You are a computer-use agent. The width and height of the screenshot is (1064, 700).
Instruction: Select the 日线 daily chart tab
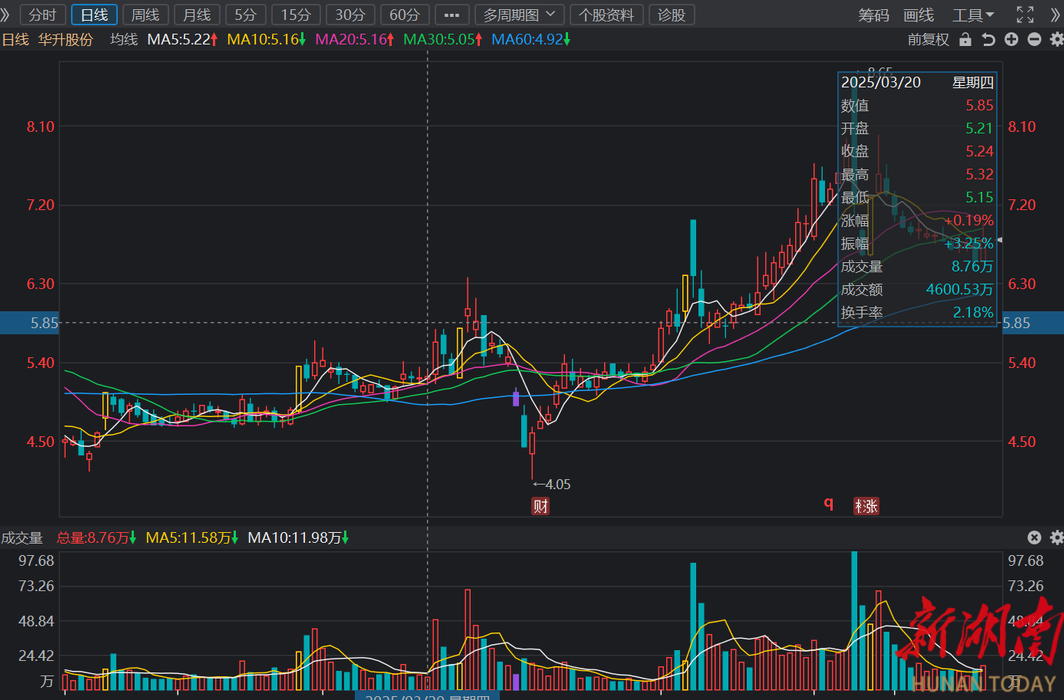94,14
